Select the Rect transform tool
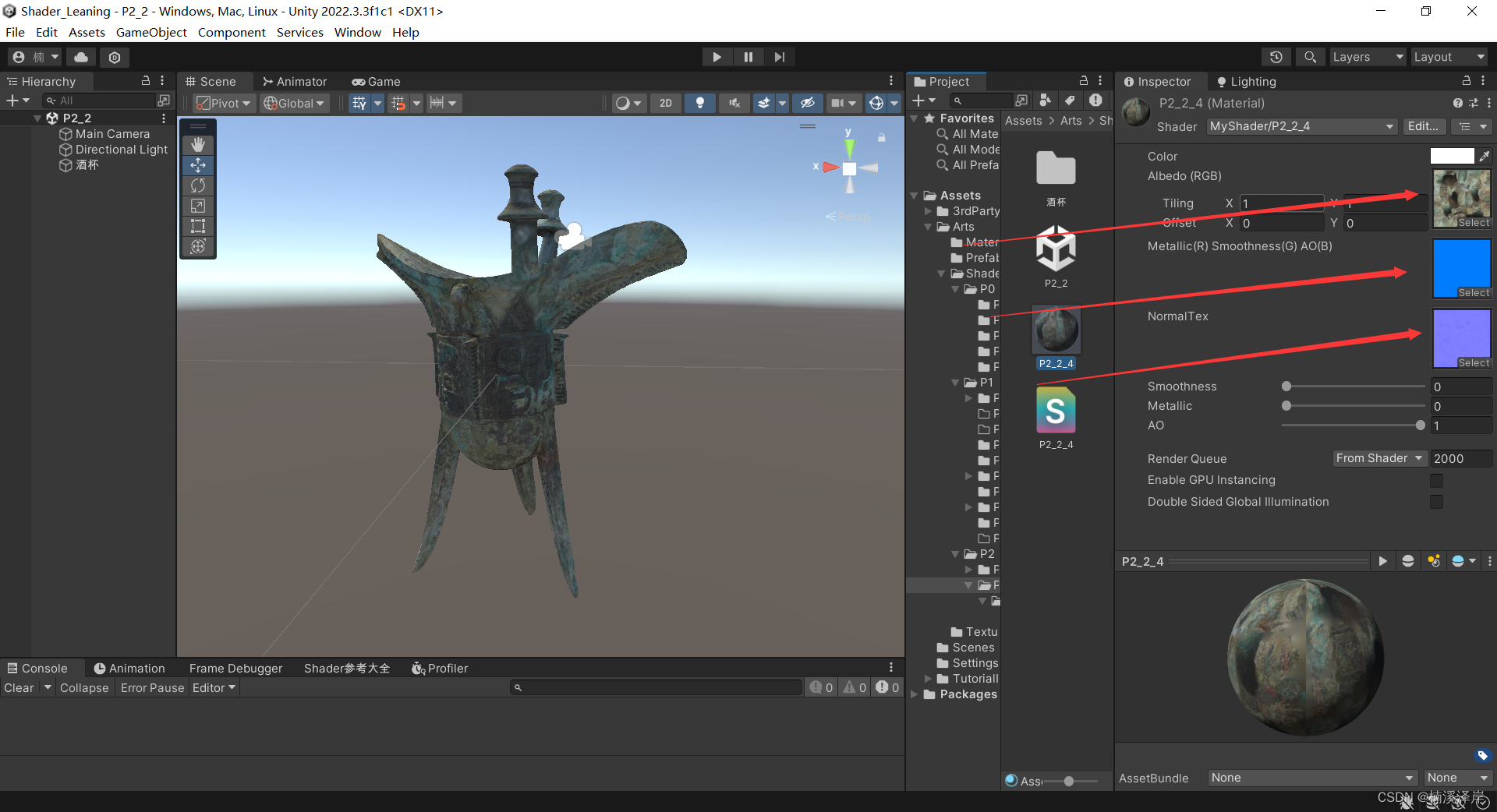The image size is (1497, 812). tap(197, 226)
